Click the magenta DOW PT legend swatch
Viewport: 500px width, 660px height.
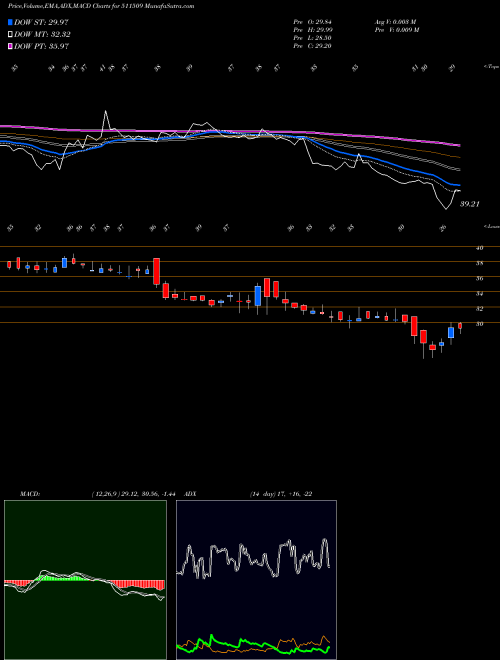(10, 46)
